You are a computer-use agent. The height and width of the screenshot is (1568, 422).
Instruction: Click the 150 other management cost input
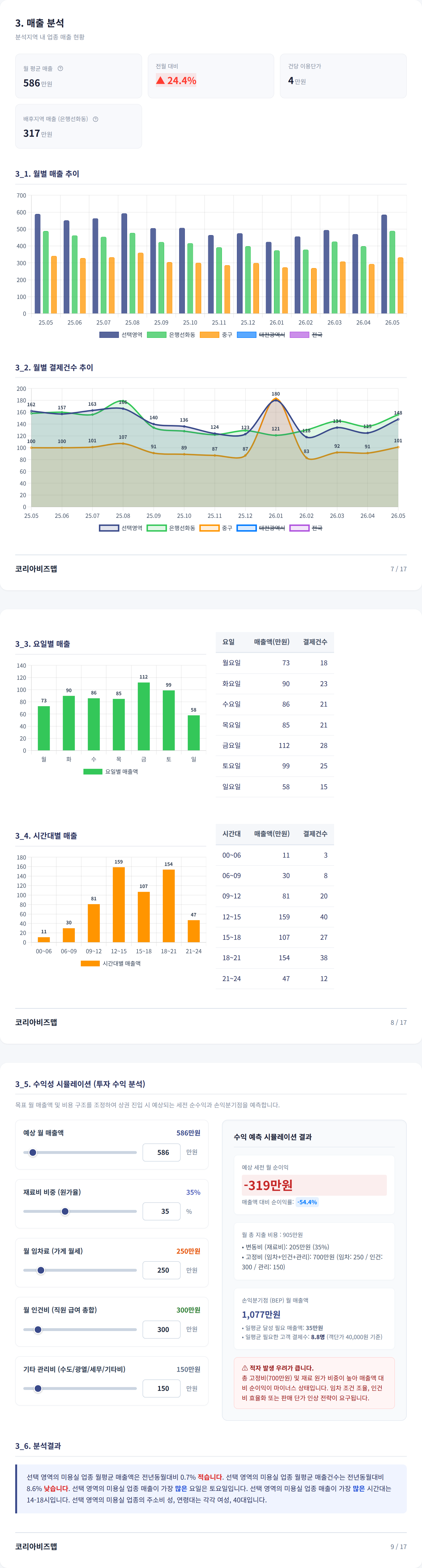(x=161, y=1389)
